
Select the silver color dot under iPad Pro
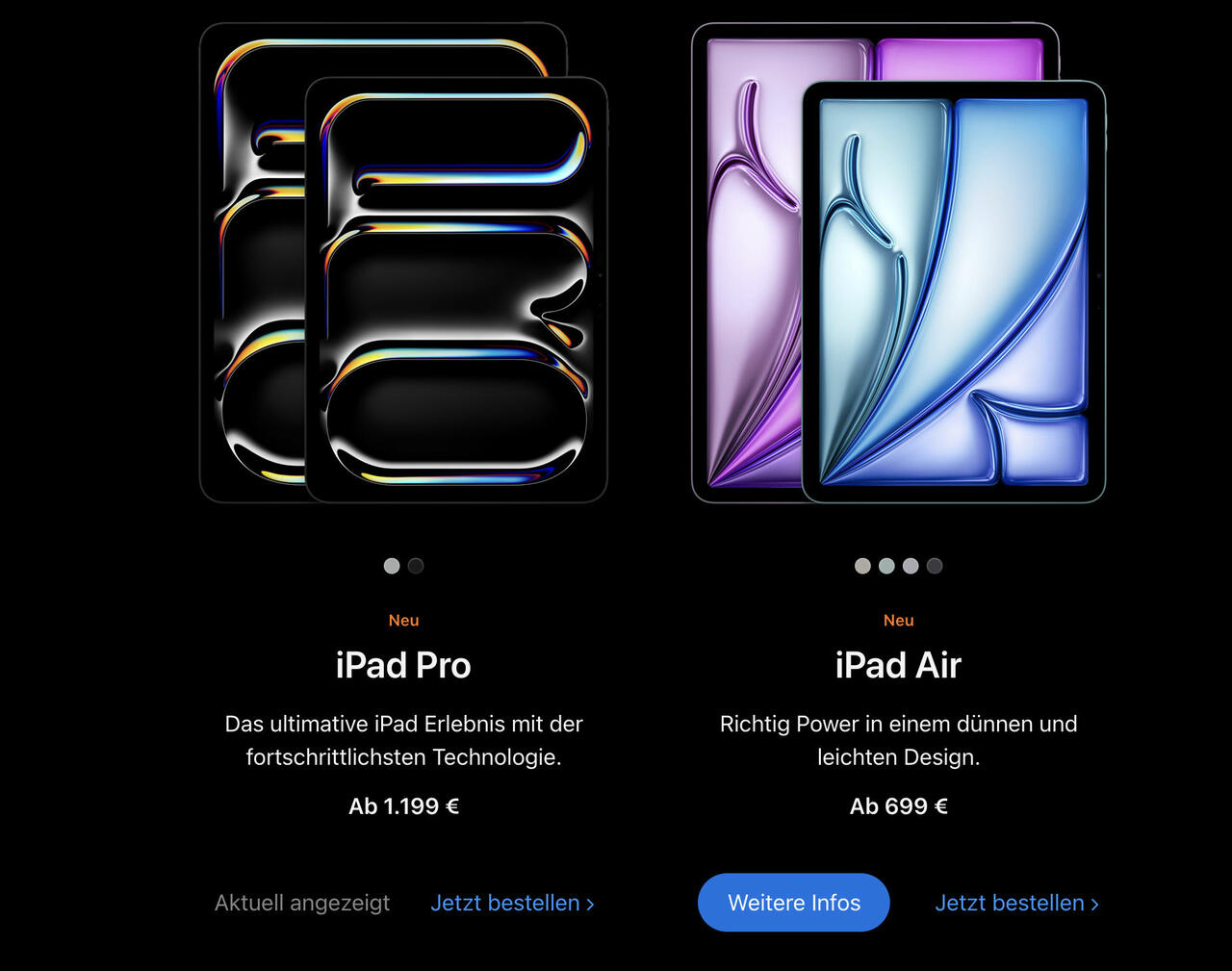(392, 566)
